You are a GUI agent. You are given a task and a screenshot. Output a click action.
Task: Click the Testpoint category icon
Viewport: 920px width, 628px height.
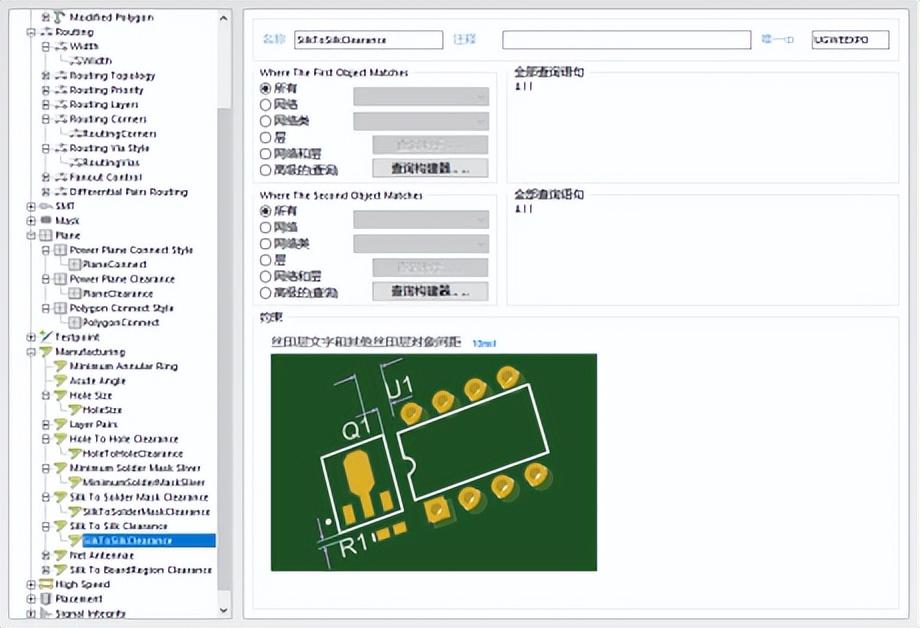pos(45,337)
